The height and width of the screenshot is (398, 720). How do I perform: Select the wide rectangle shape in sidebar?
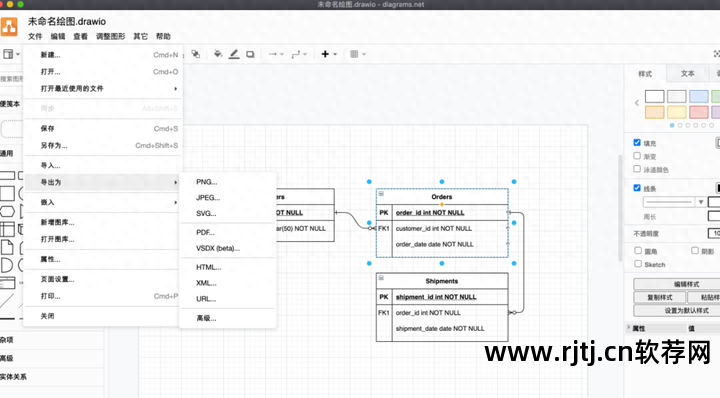7,175
